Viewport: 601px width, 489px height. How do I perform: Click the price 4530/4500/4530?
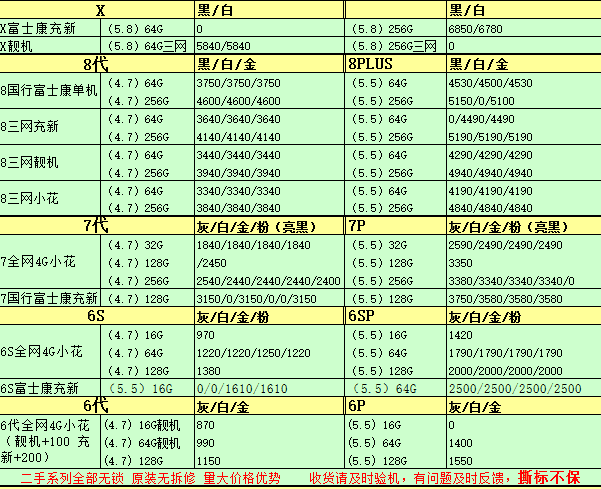pyautogui.click(x=490, y=83)
